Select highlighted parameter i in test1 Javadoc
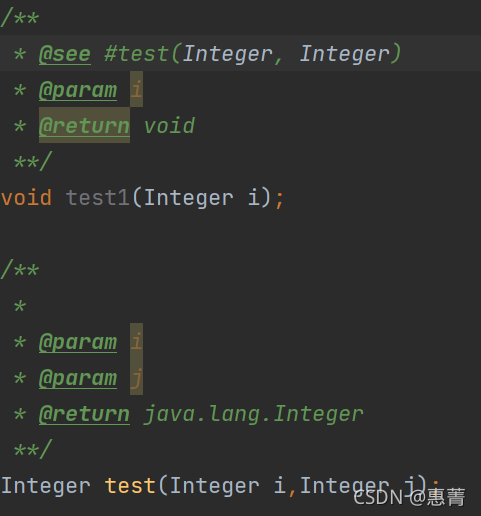The image size is (481, 516). pyautogui.click(x=136, y=89)
